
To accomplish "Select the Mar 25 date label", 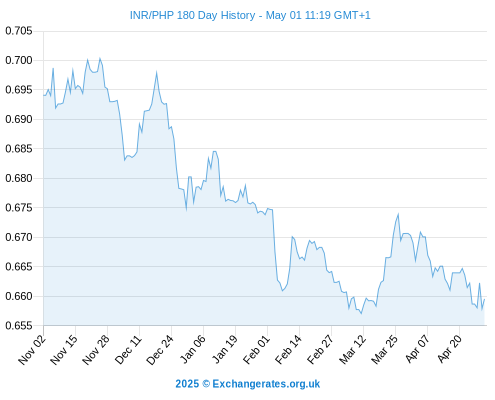I will click(x=385, y=350).
